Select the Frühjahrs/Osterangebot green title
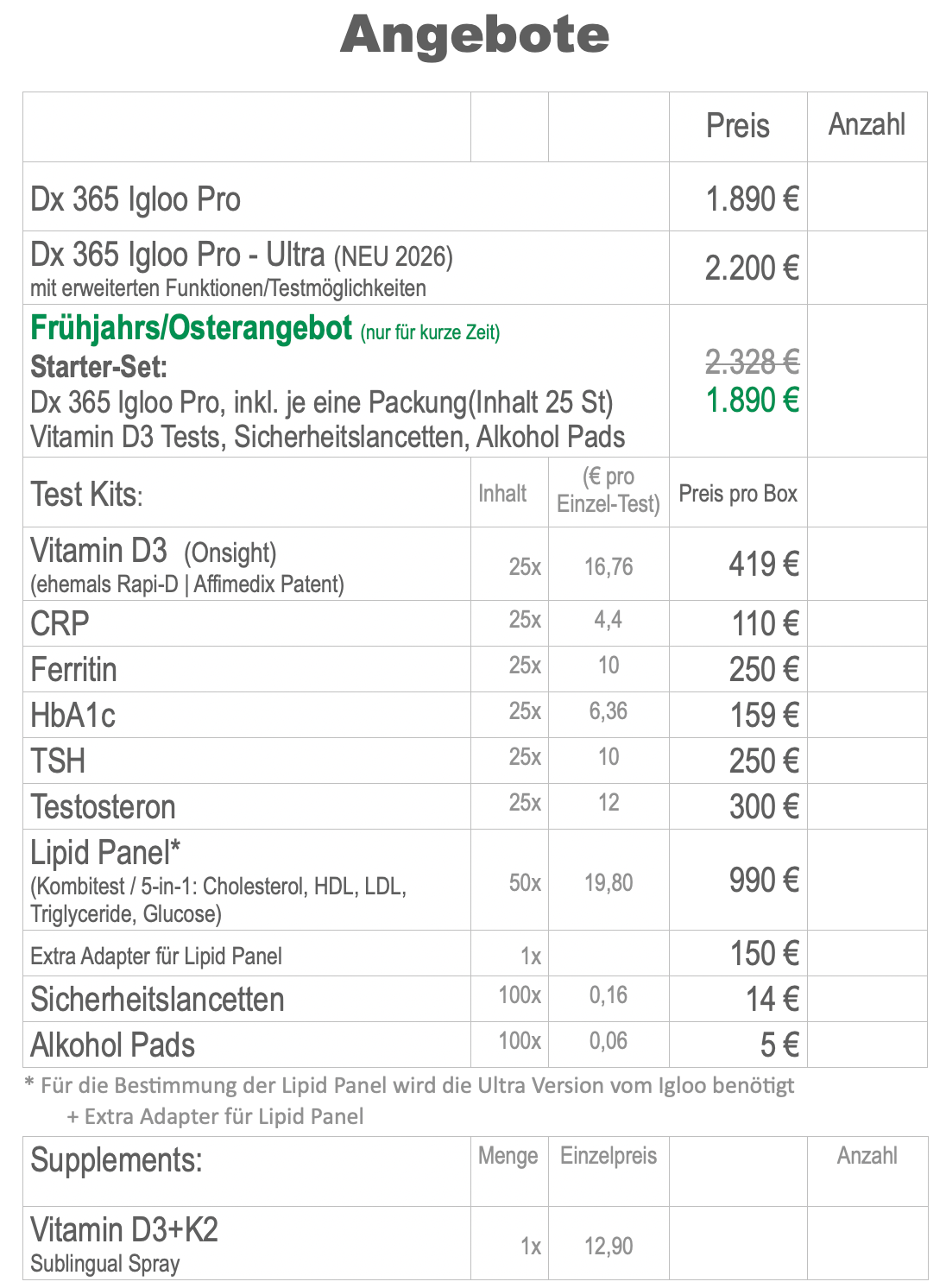This screenshot has width=946, height=1288. 191,329
